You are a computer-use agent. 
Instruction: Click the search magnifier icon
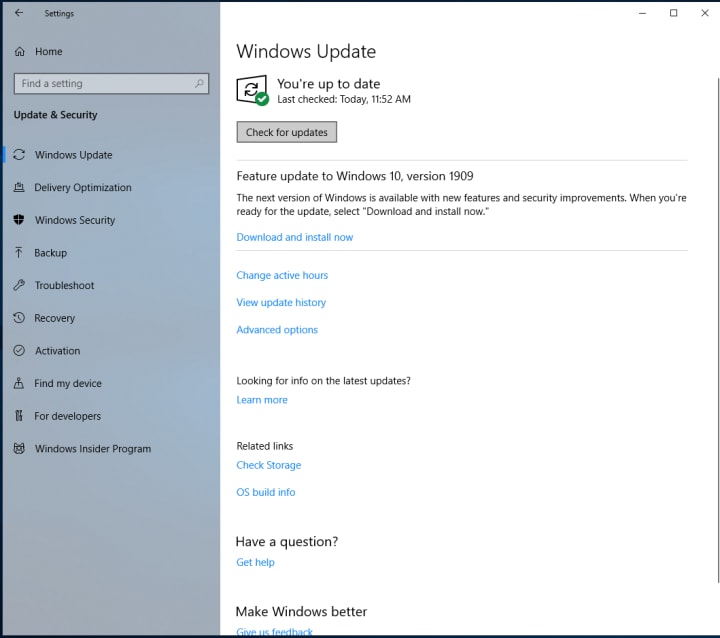click(199, 84)
